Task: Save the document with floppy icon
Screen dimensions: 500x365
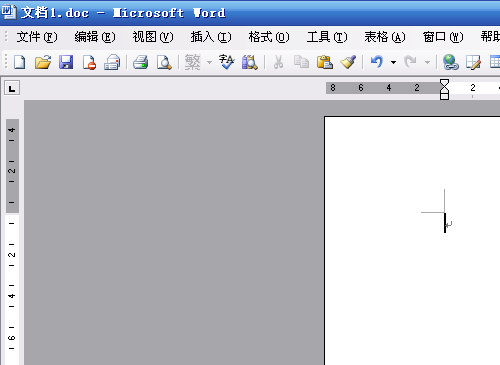Action: 66,62
